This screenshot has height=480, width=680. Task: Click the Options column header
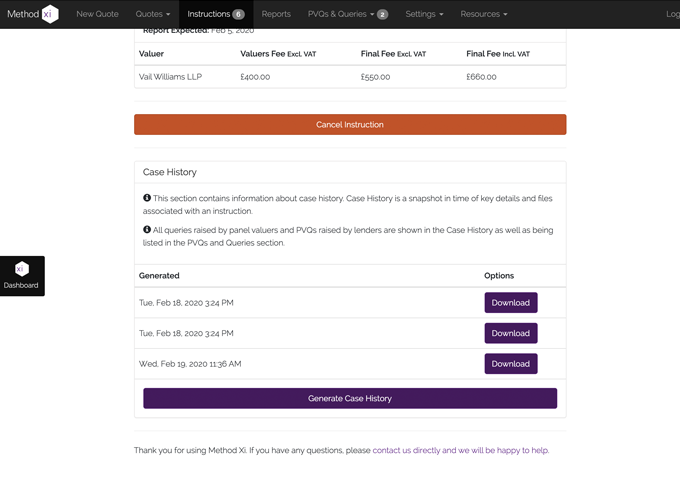(499, 275)
